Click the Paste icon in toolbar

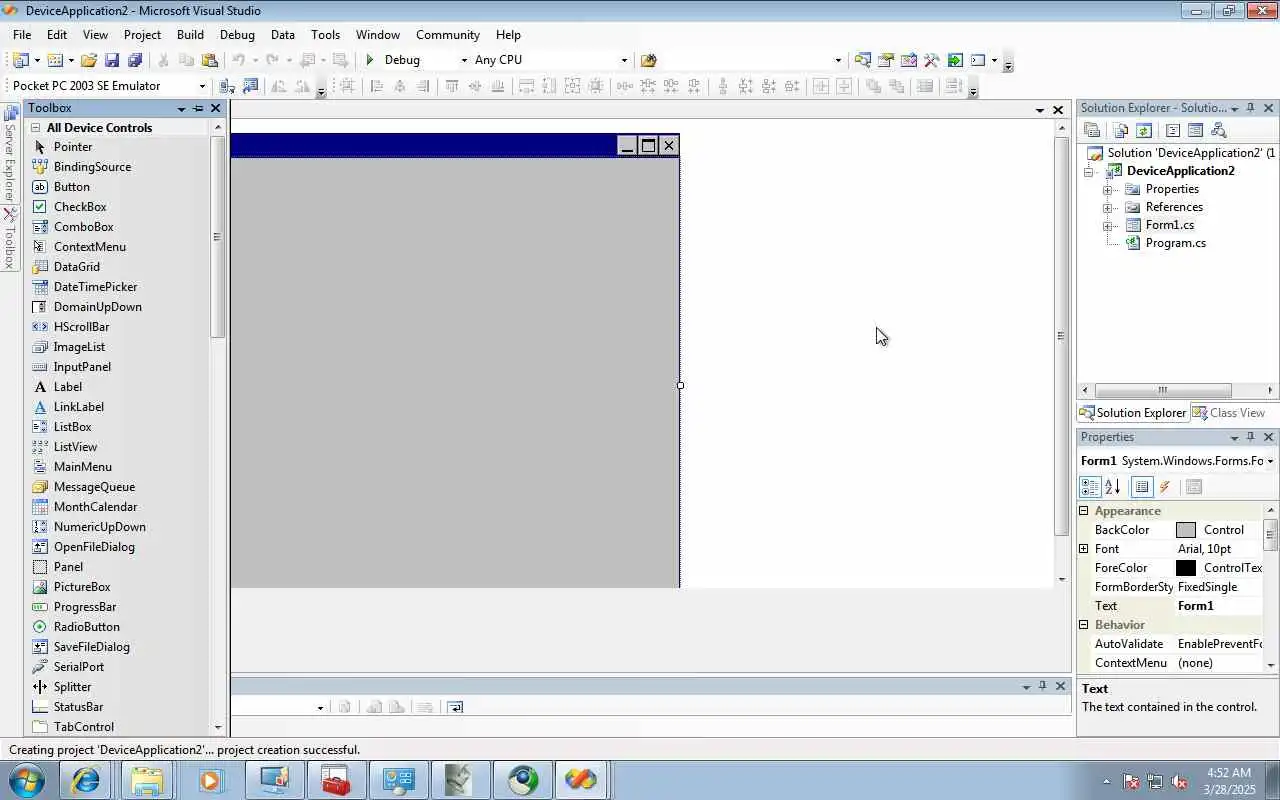(x=210, y=60)
